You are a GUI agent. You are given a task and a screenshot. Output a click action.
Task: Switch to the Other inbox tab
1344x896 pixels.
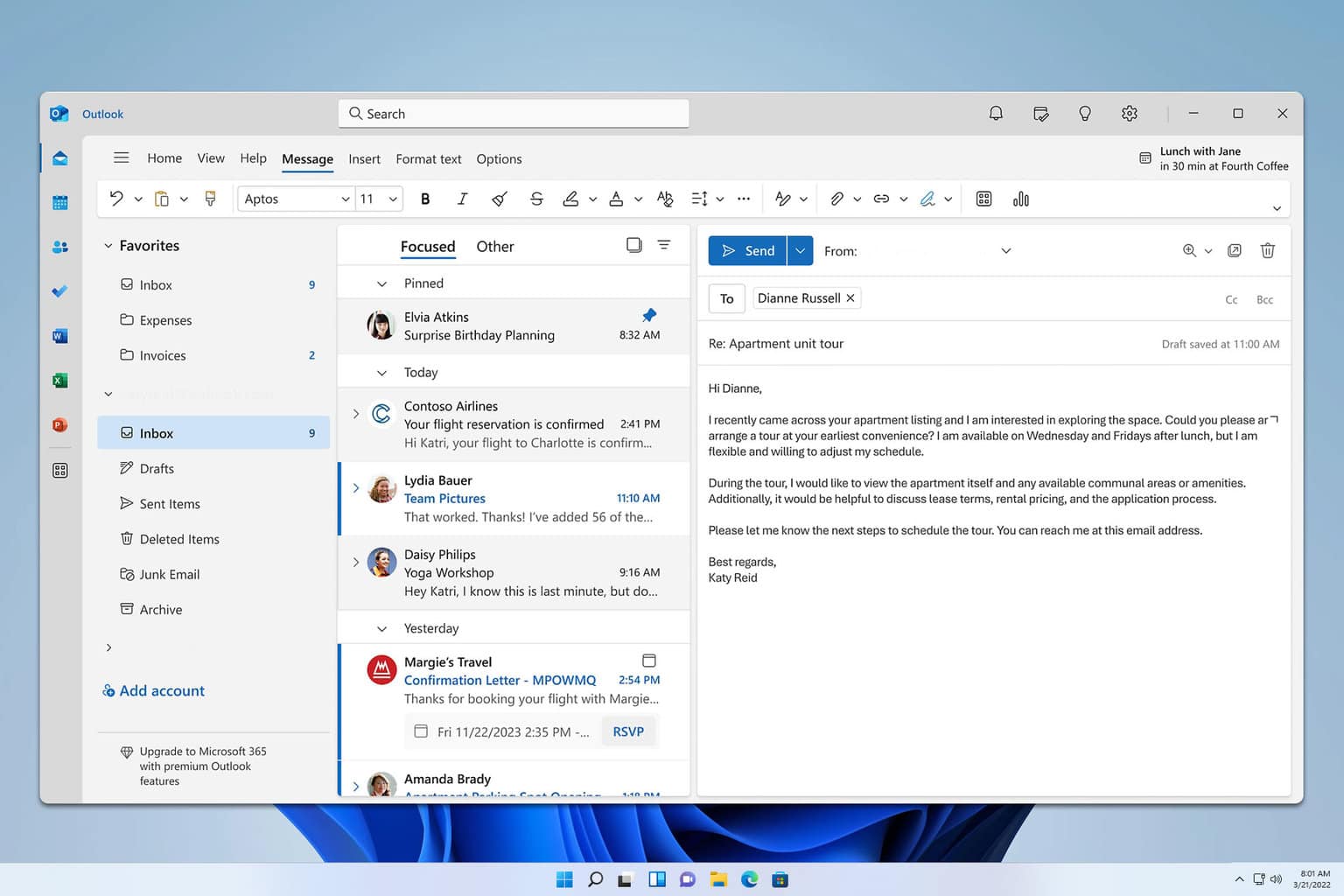coord(495,246)
